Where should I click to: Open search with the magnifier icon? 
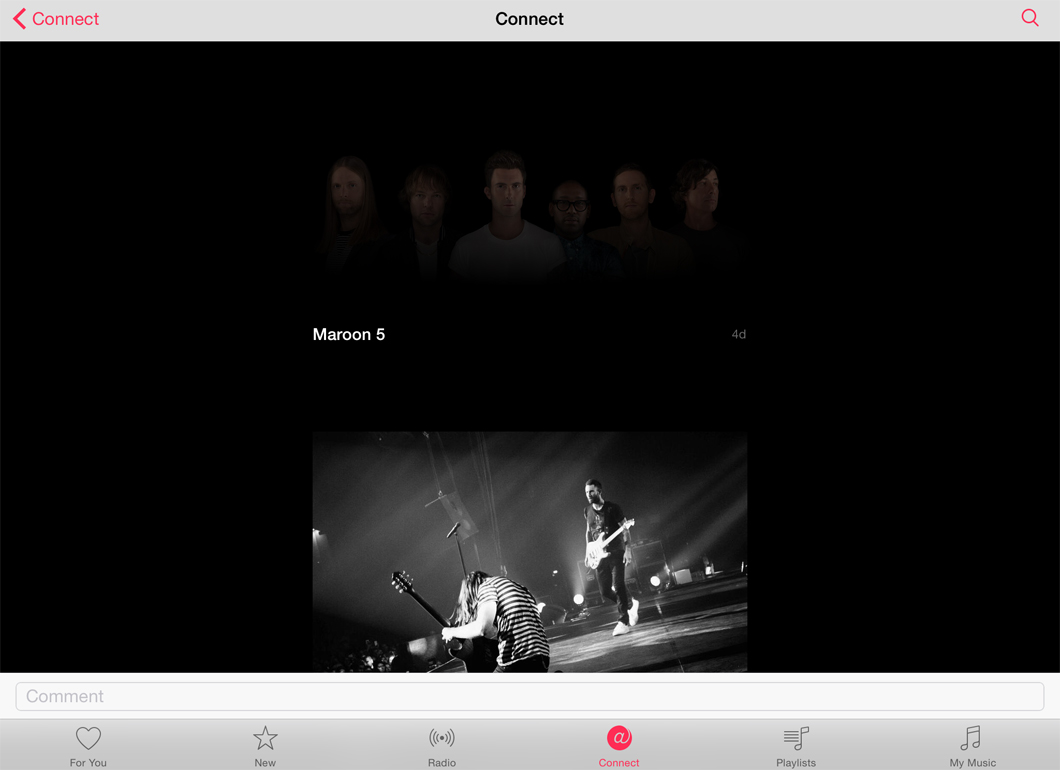click(1029, 17)
